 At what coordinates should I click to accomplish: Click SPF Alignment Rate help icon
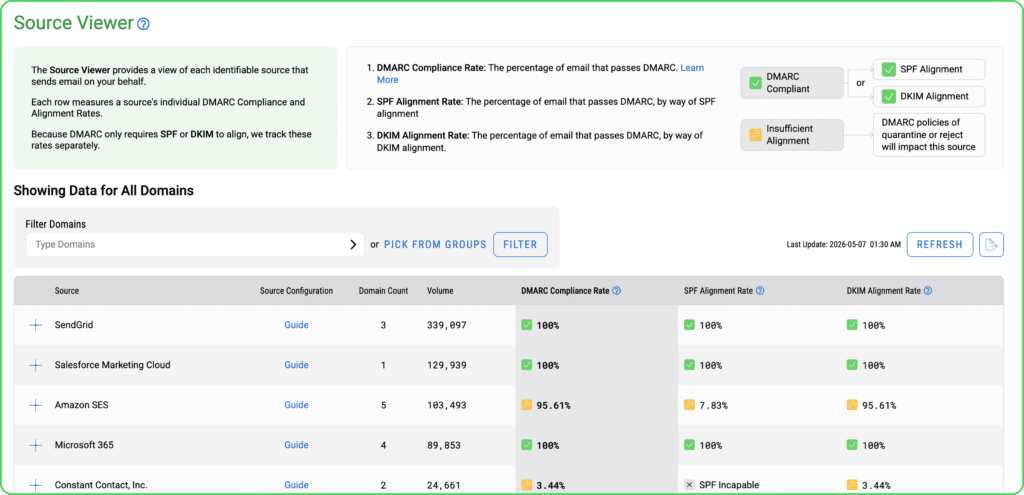[x=760, y=291]
